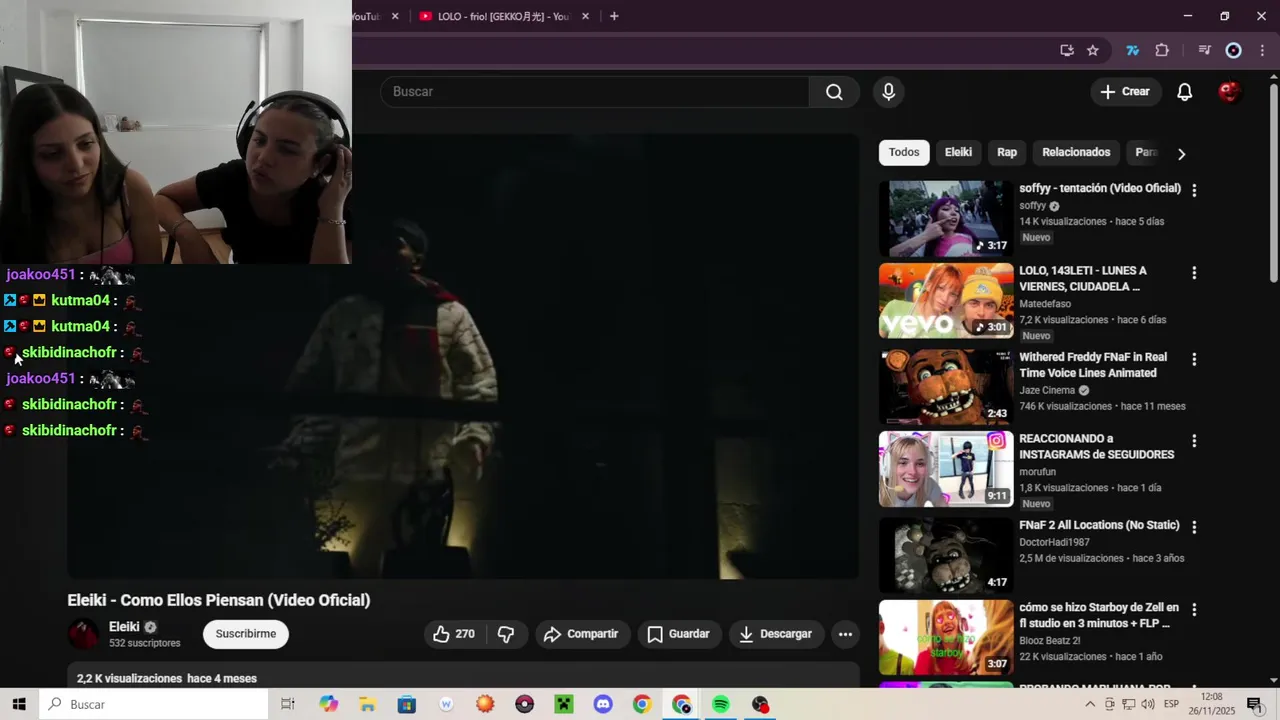Click the Descargar button

(775, 634)
